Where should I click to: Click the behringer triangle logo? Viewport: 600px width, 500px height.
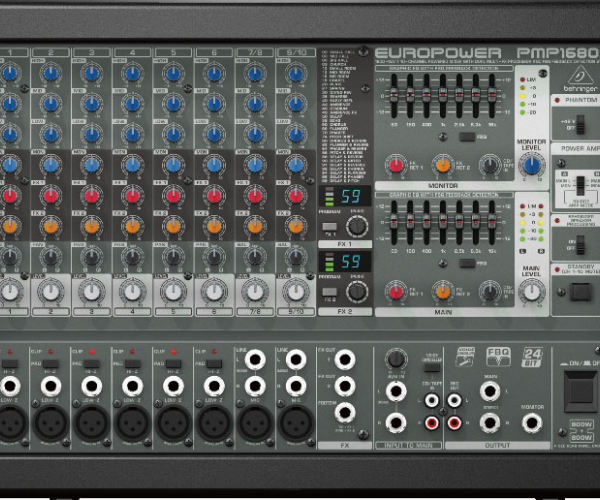click(x=580, y=75)
